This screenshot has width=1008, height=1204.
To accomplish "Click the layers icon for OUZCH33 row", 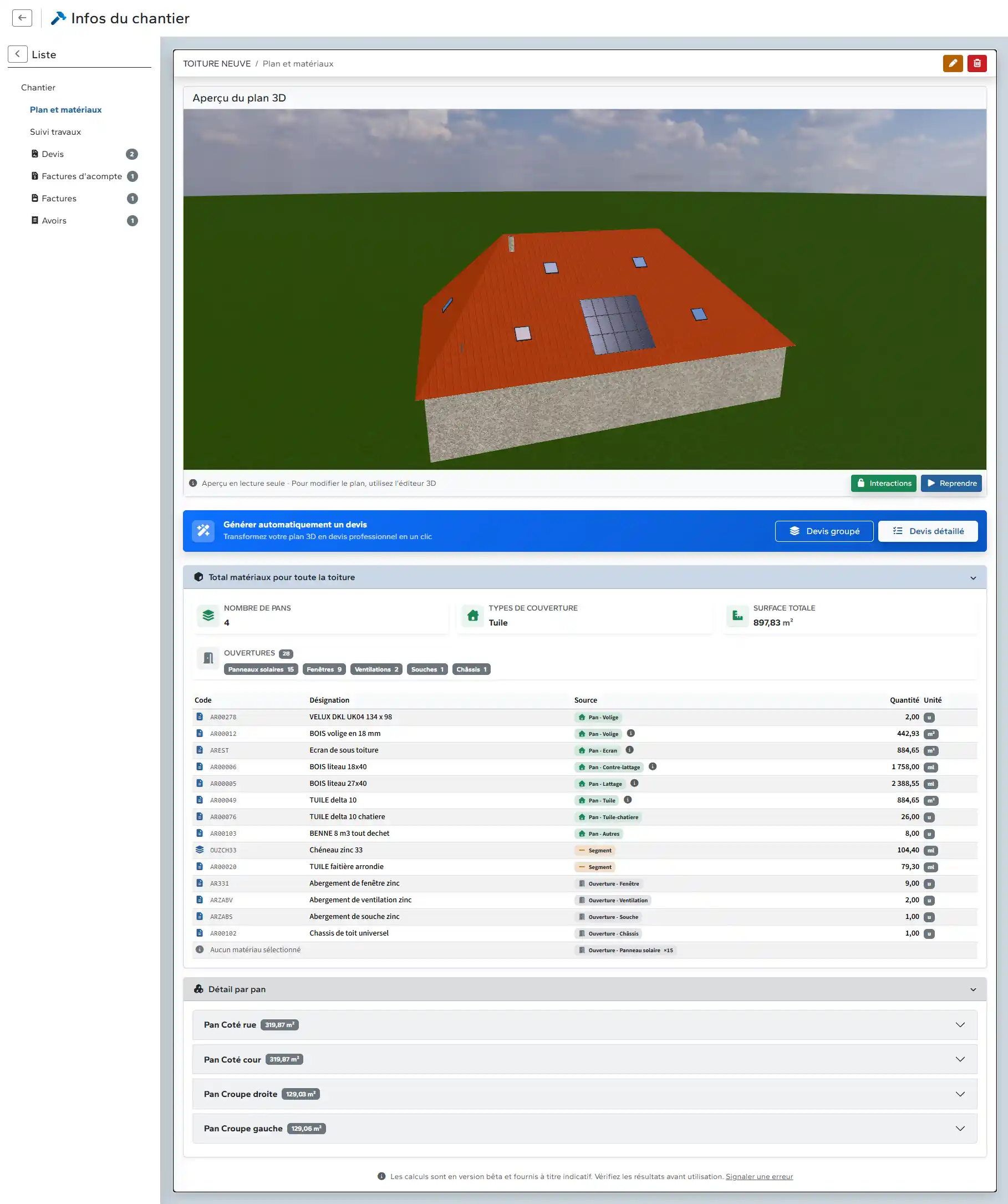I will pos(200,850).
